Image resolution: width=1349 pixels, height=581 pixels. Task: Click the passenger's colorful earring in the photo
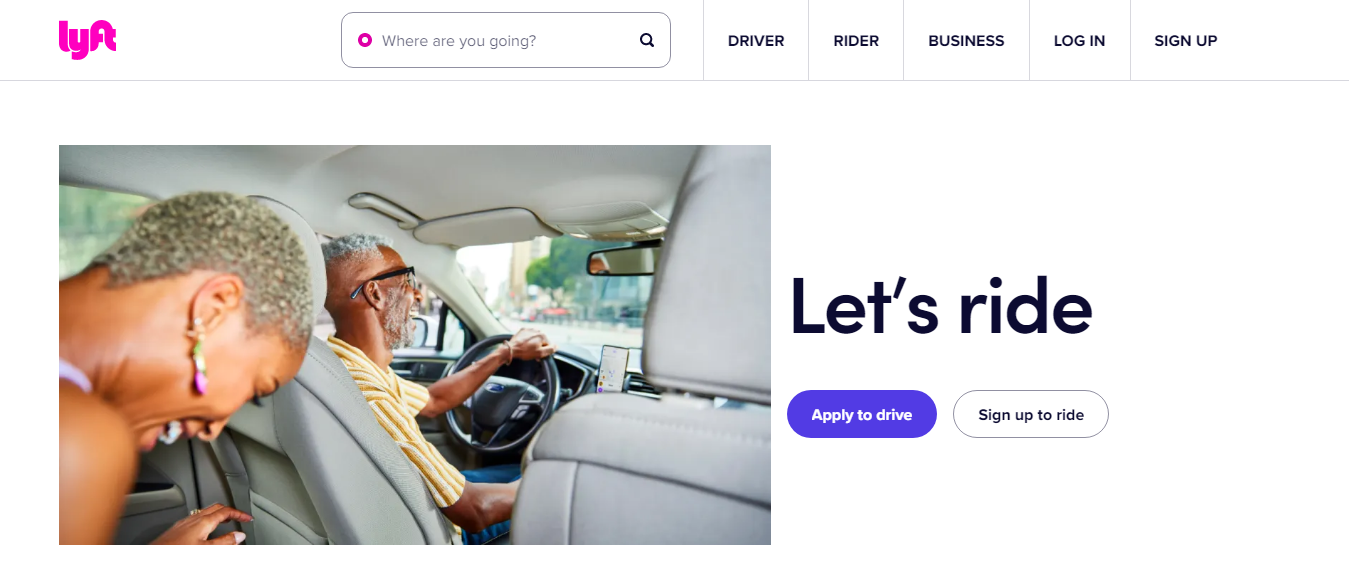(x=200, y=364)
